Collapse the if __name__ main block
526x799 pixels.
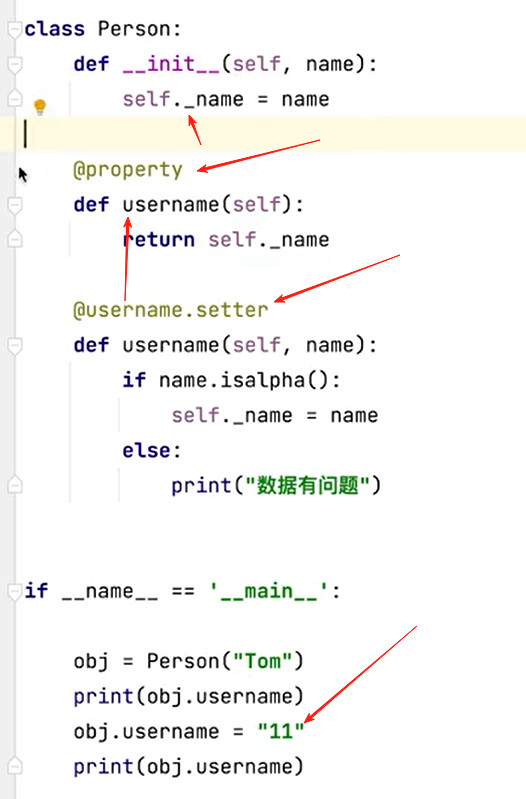tap(15, 592)
